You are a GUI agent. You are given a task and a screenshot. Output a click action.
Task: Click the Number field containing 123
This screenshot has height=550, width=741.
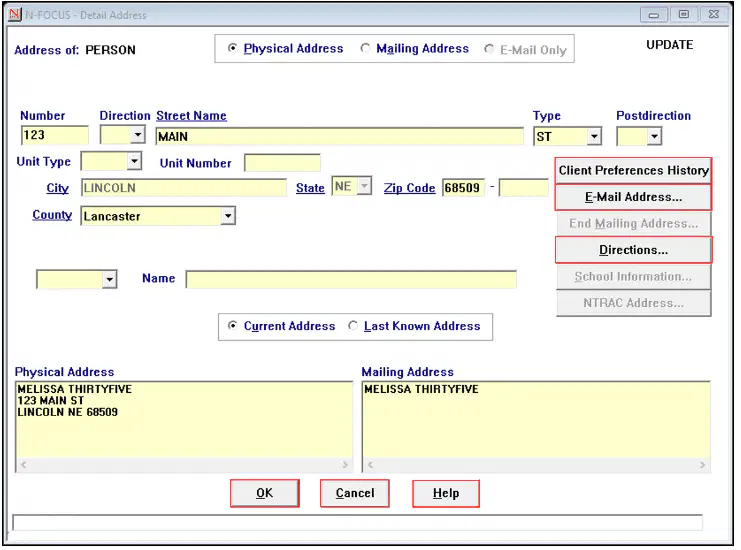click(x=54, y=135)
